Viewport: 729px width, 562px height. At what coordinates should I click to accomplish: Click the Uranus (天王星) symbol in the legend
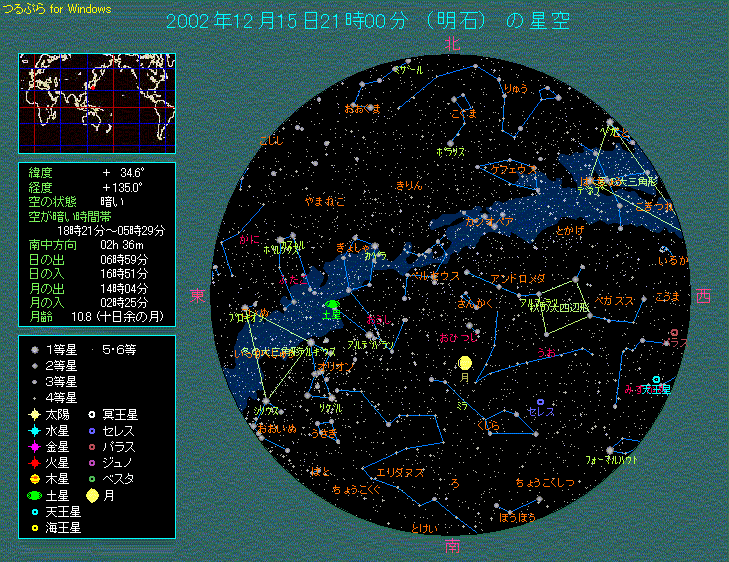[x=35, y=512]
